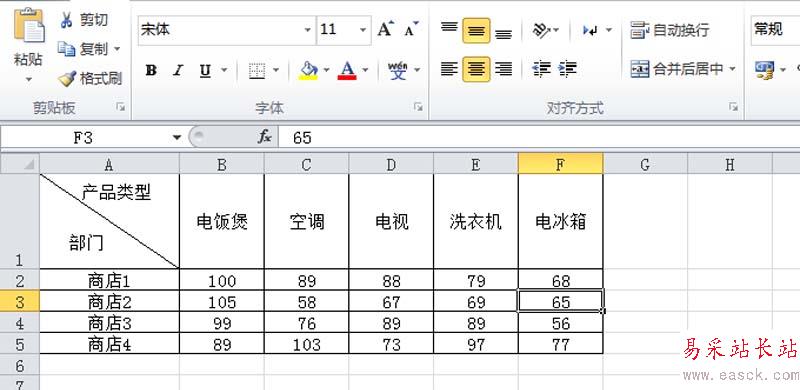
Task: Click the 洗衣机 header cell
Action: pyautogui.click(x=476, y=222)
